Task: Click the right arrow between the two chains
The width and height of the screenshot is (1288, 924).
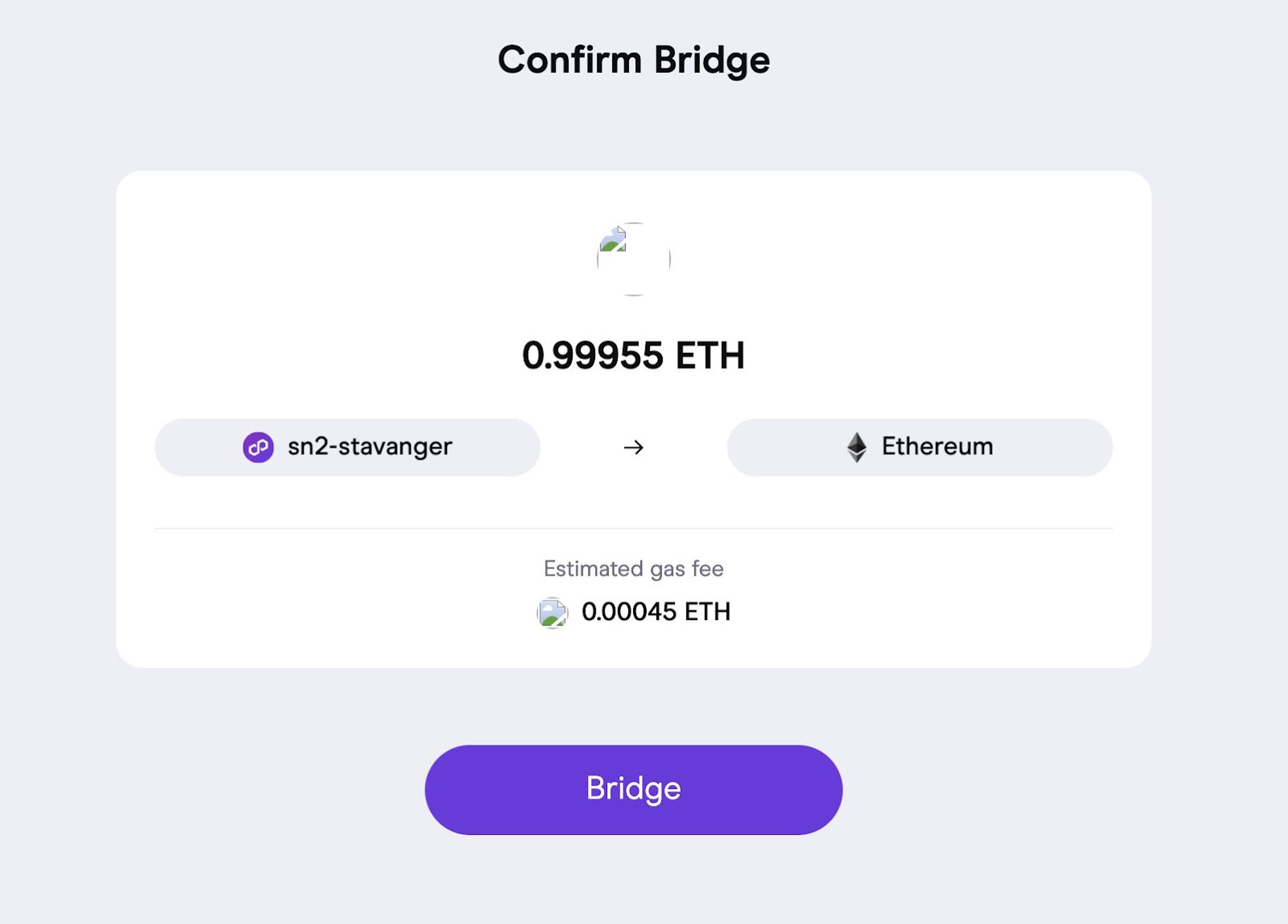Action: (634, 447)
